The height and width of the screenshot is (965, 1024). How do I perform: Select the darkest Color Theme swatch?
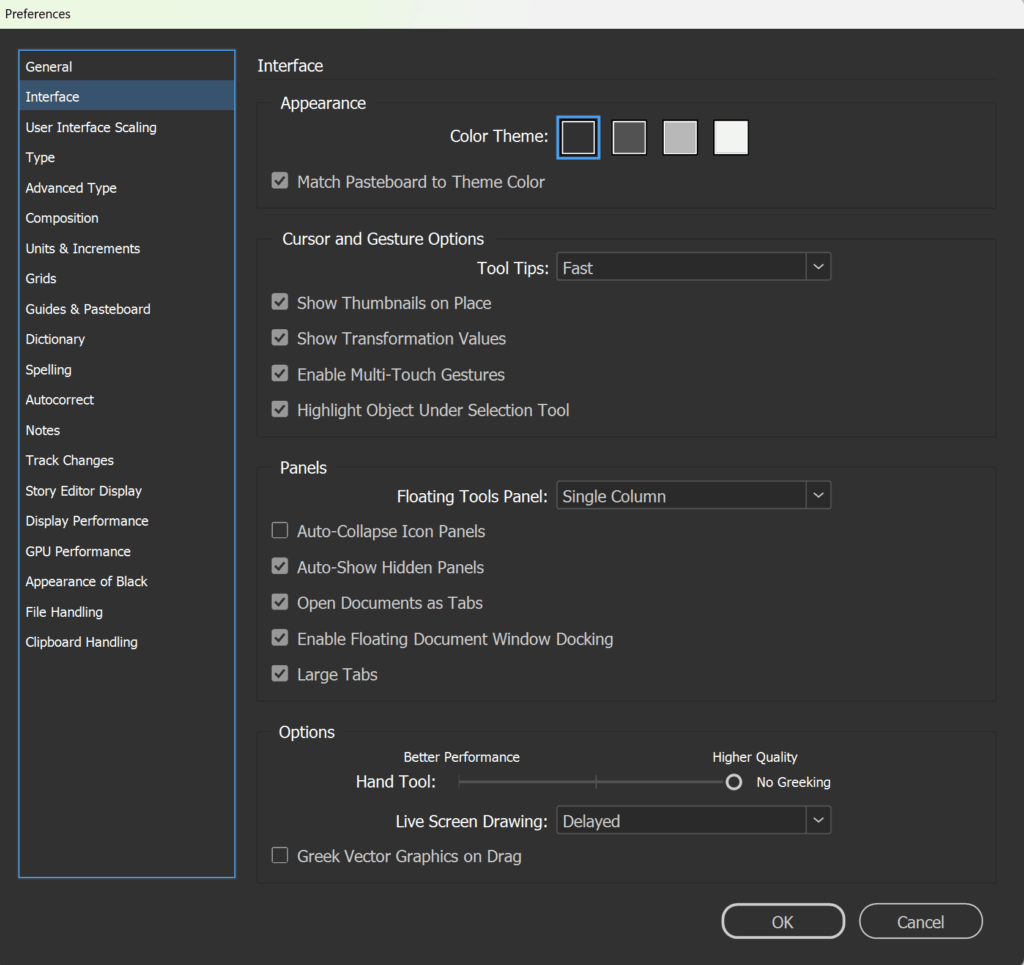578,137
